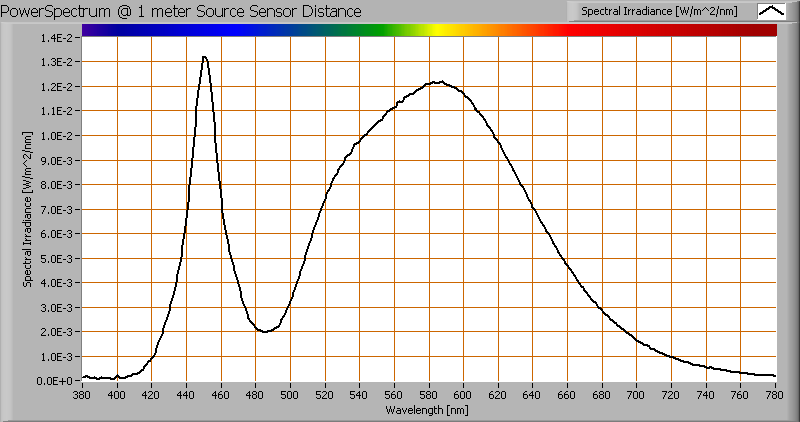Image resolution: width=800 pixels, height=422 pixels.
Task: Click the violet start of the spectrum bar
Action: 90,31
